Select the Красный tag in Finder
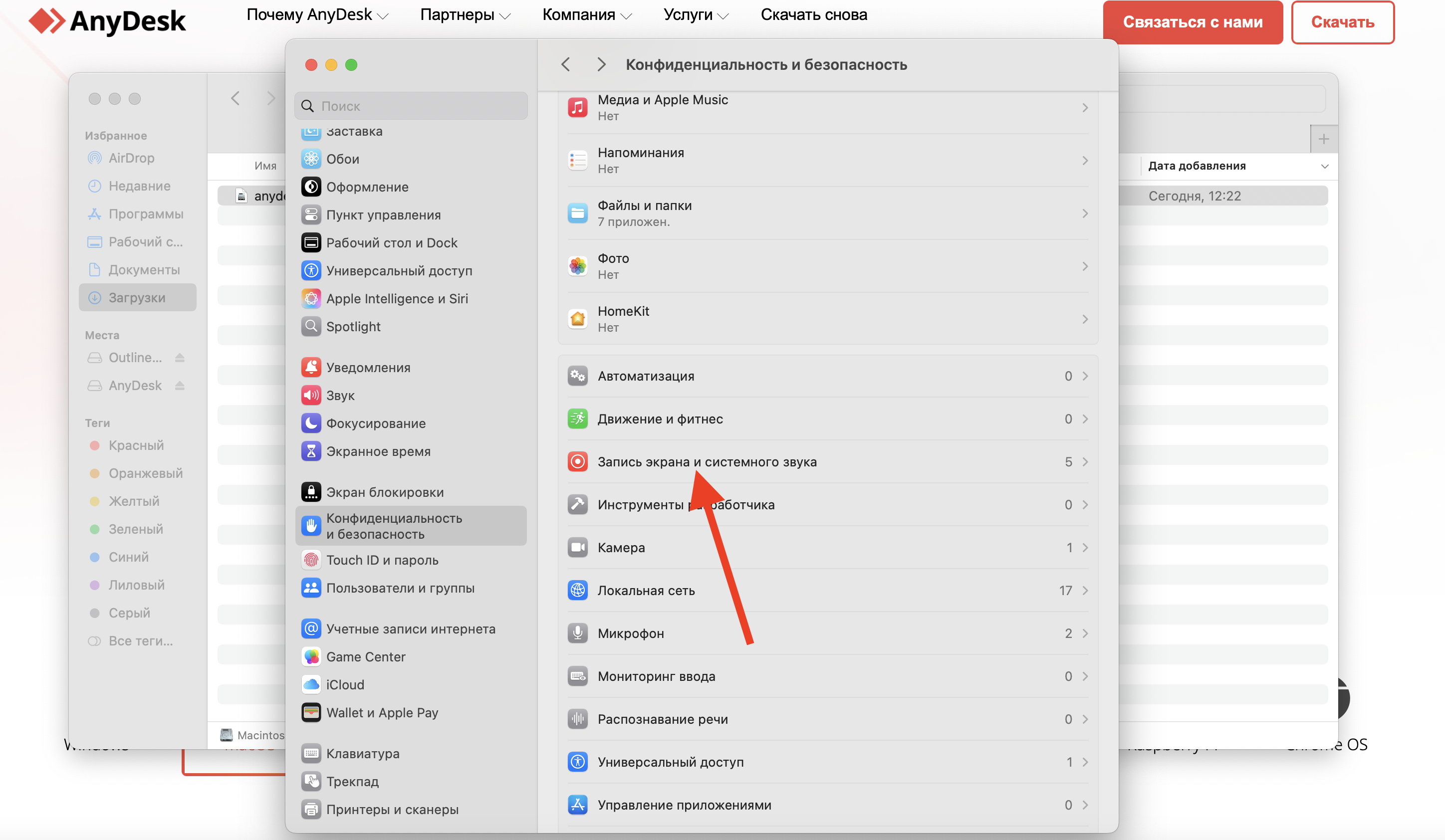This screenshot has width=1445, height=840. (138, 445)
